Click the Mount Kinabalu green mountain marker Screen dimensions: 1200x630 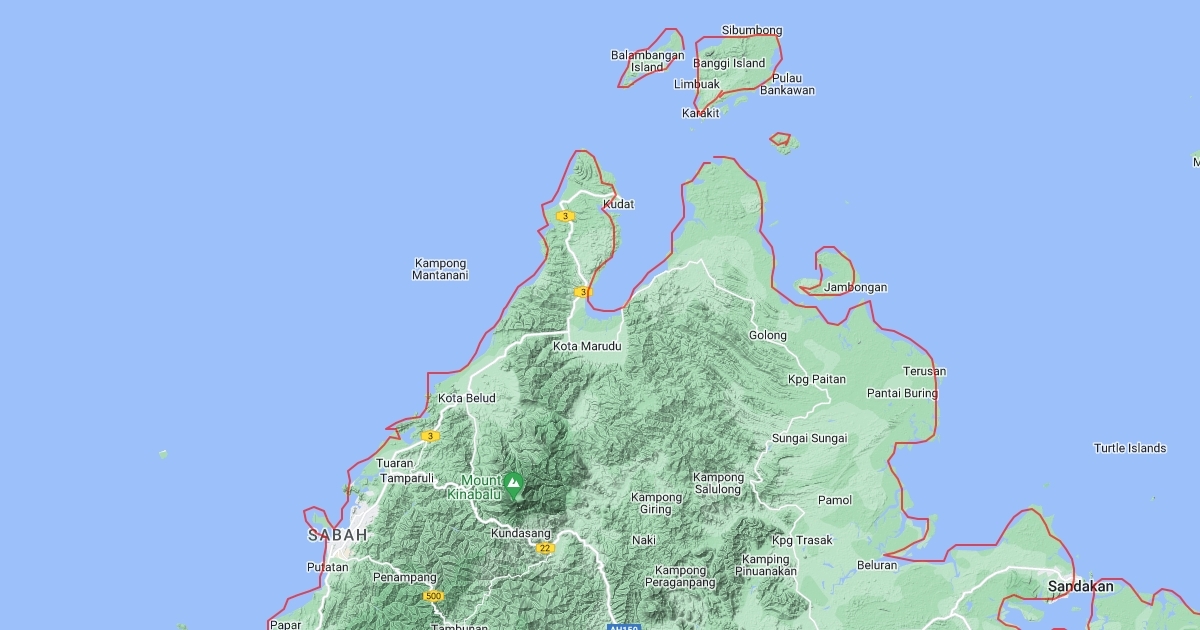tap(514, 485)
